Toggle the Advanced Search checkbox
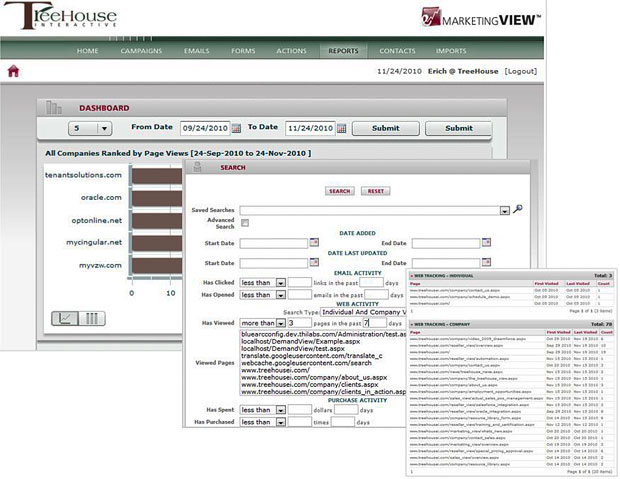The image size is (620, 479). coord(245,223)
